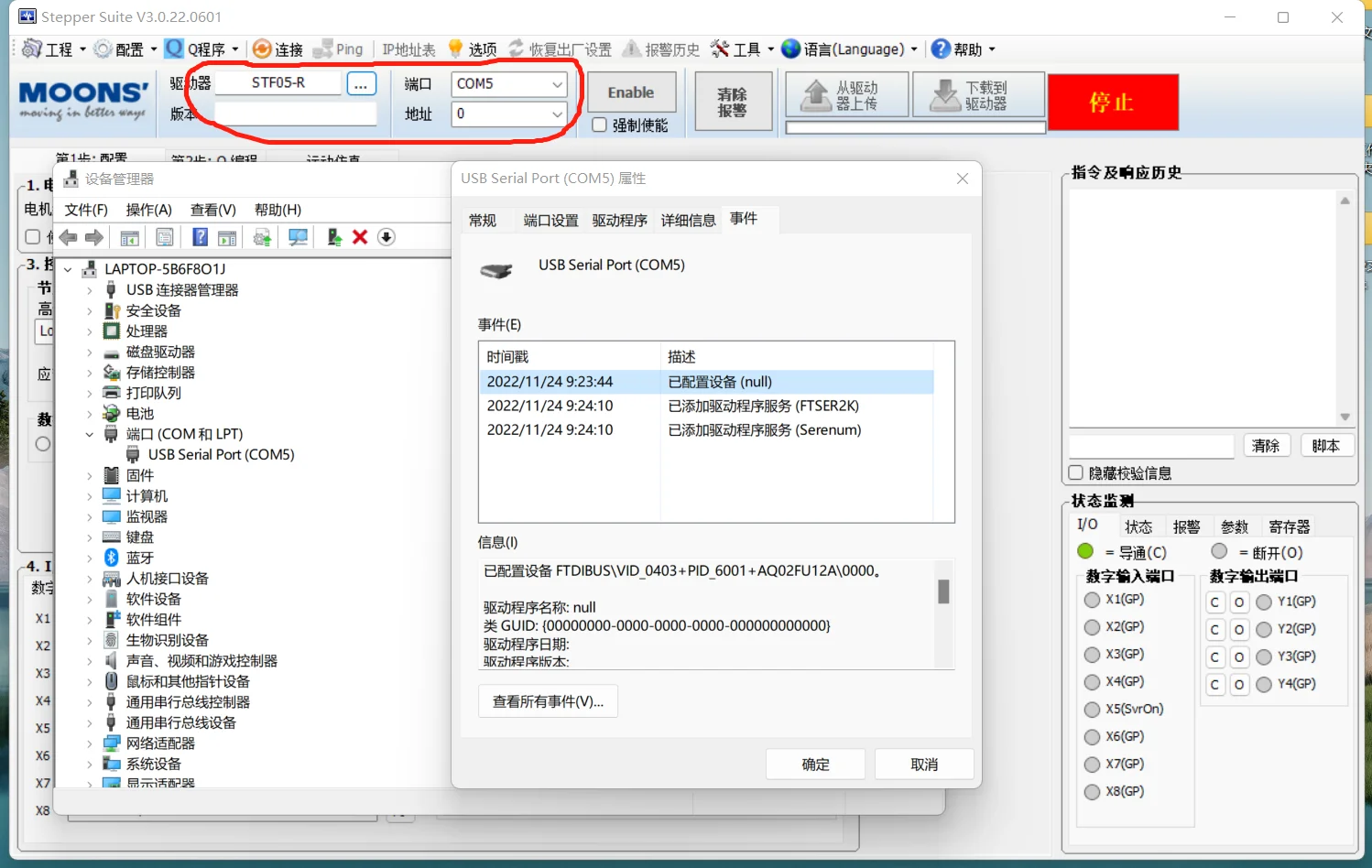Enable the 强制使能 checkbox
This screenshot has width=1372, height=868.
click(600, 125)
